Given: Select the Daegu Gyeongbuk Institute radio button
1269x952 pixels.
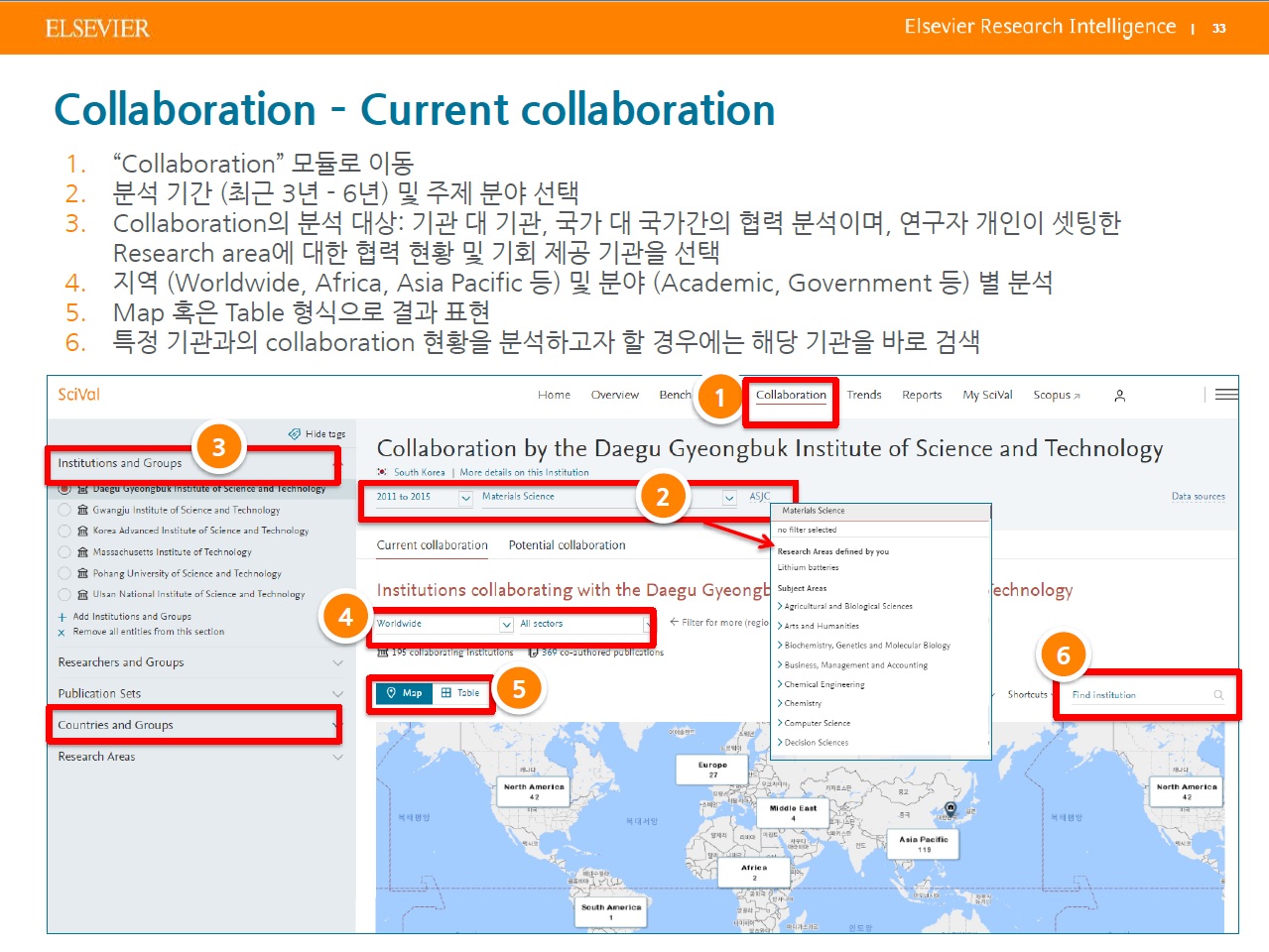Looking at the screenshot, I should pos(64,489).
